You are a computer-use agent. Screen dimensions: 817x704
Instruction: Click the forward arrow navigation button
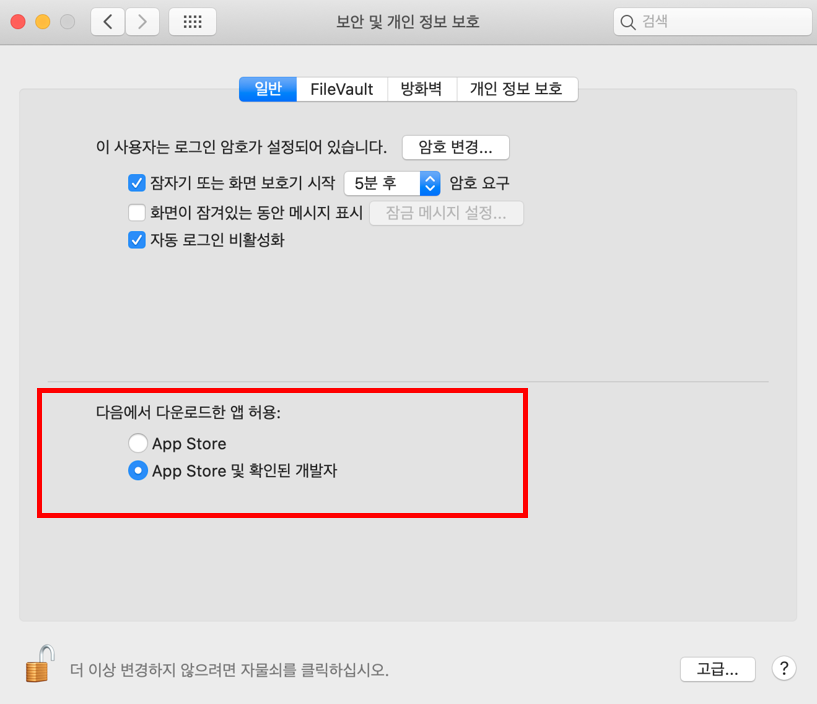(x=142, y=21)
